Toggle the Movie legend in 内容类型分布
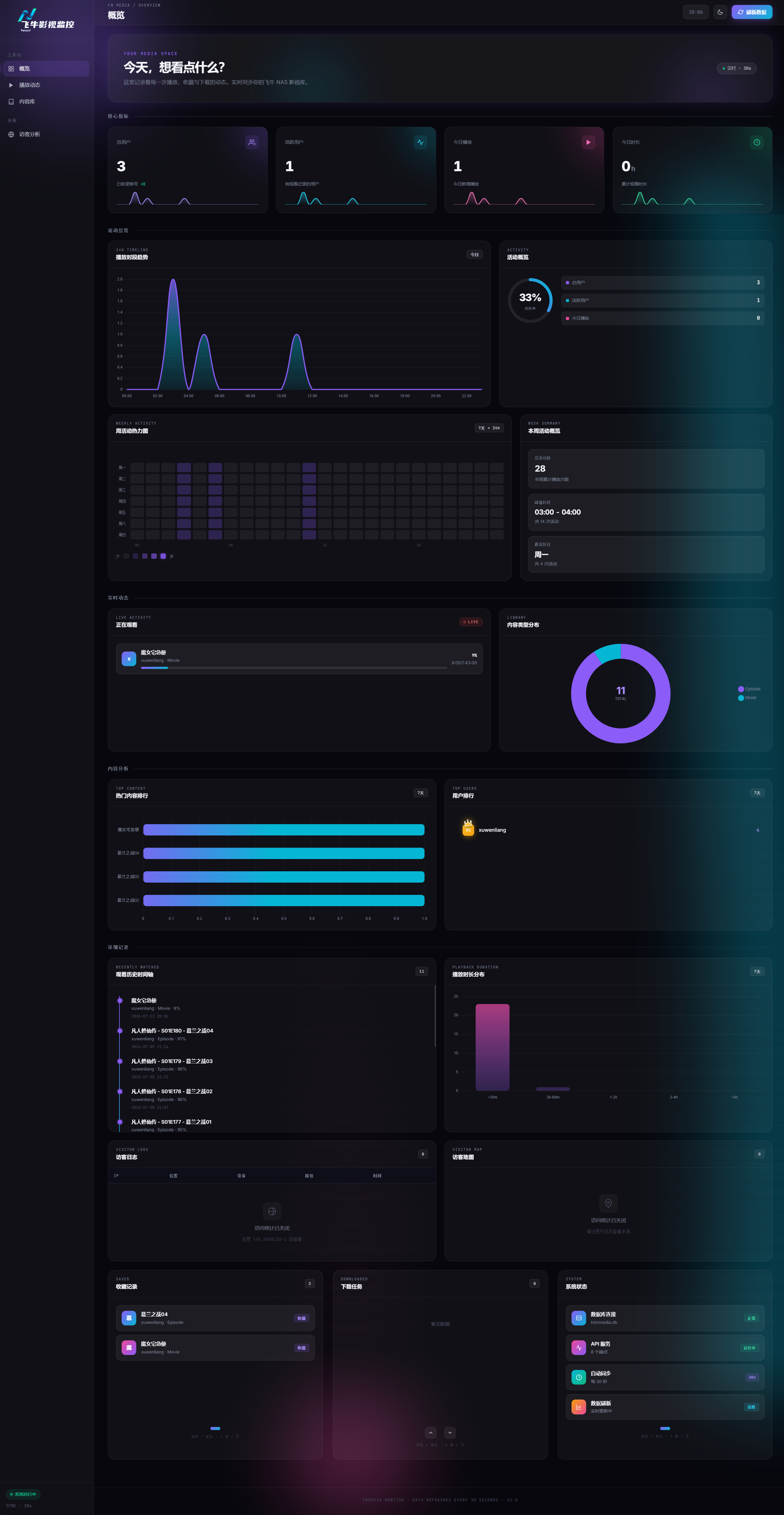784x1515 pixels. click(x=747, y=698)
